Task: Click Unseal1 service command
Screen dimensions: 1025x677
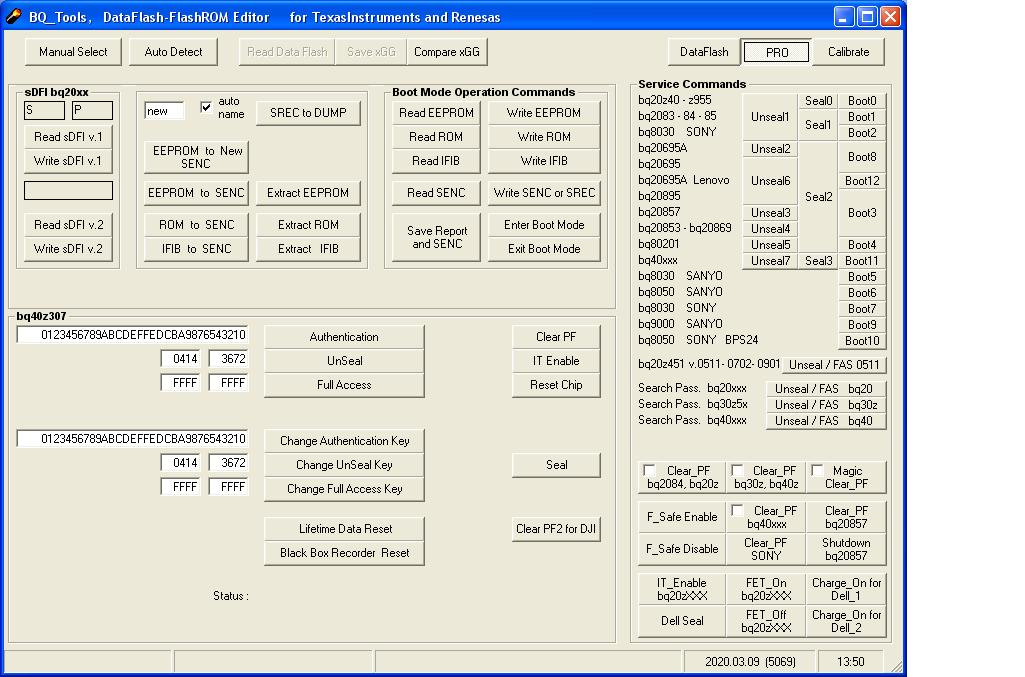Action: pos(770,117)
